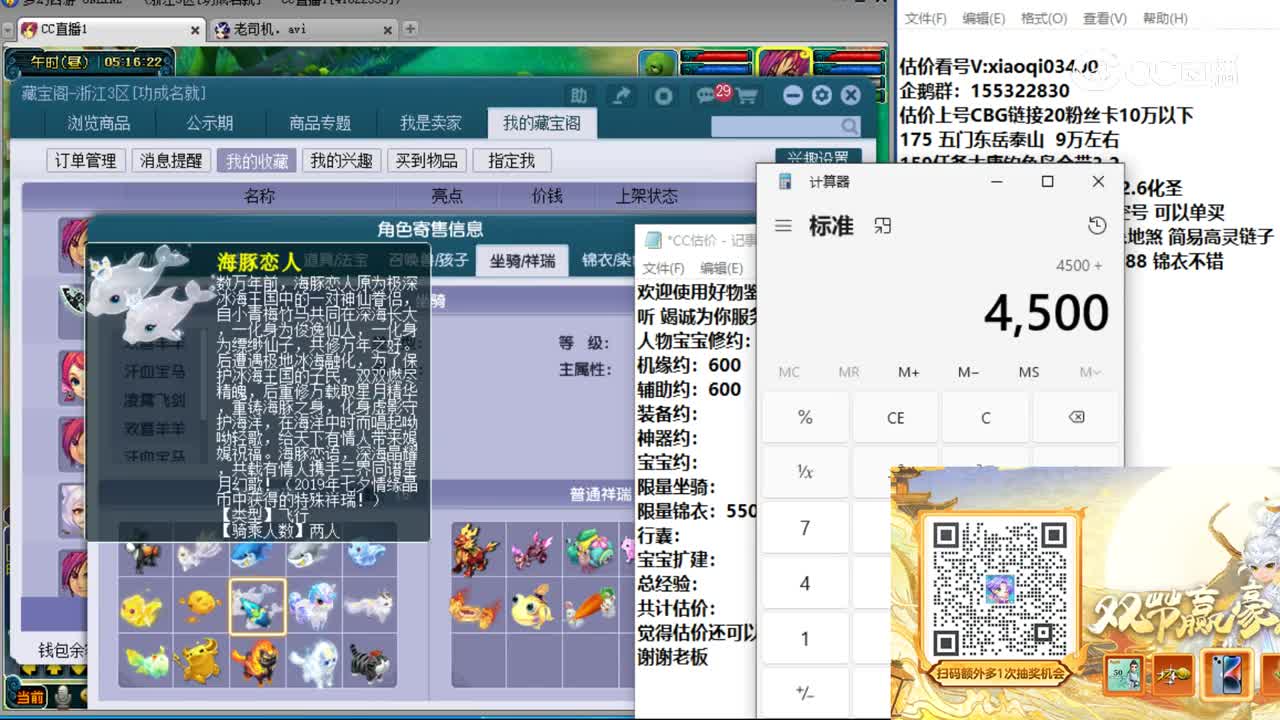Select the tabby cat mount
Screen dimensions: 1280x720
(369, 660)
